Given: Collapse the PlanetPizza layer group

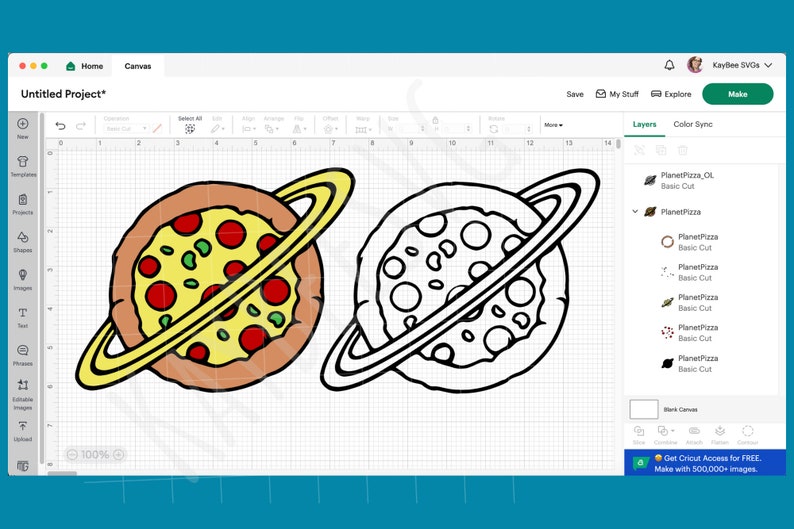Looking at the screenshot, I should 635,211.
